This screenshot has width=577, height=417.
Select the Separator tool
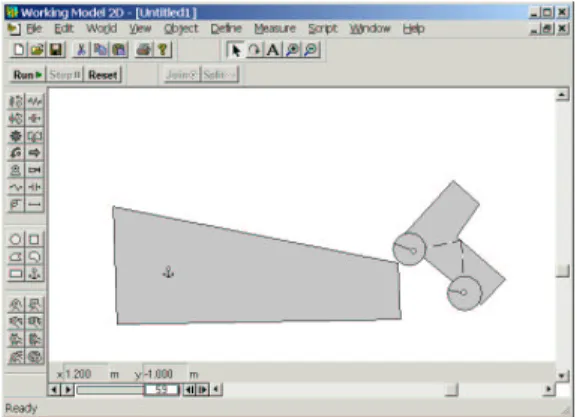(35, 187)
